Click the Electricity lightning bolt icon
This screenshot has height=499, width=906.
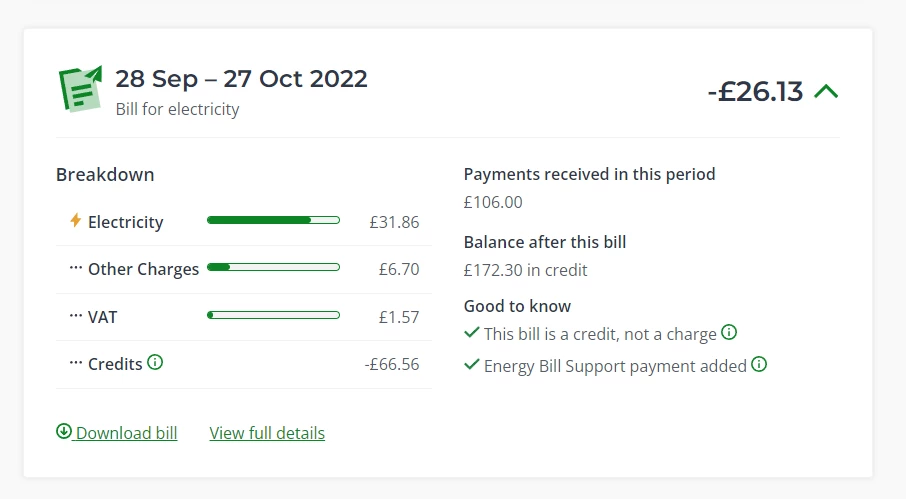click(75, 221)
